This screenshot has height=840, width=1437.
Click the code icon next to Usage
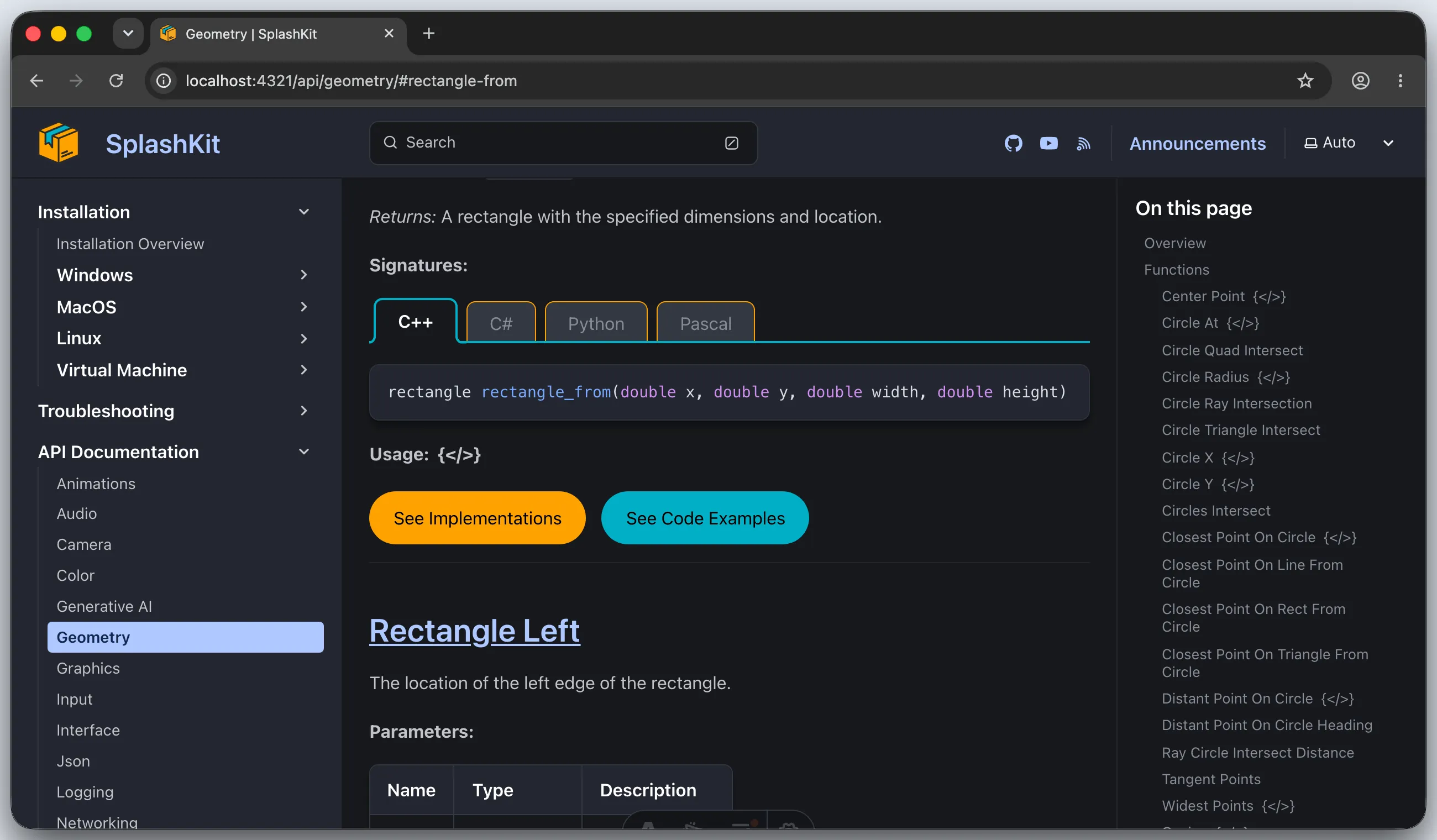[459, 454]
